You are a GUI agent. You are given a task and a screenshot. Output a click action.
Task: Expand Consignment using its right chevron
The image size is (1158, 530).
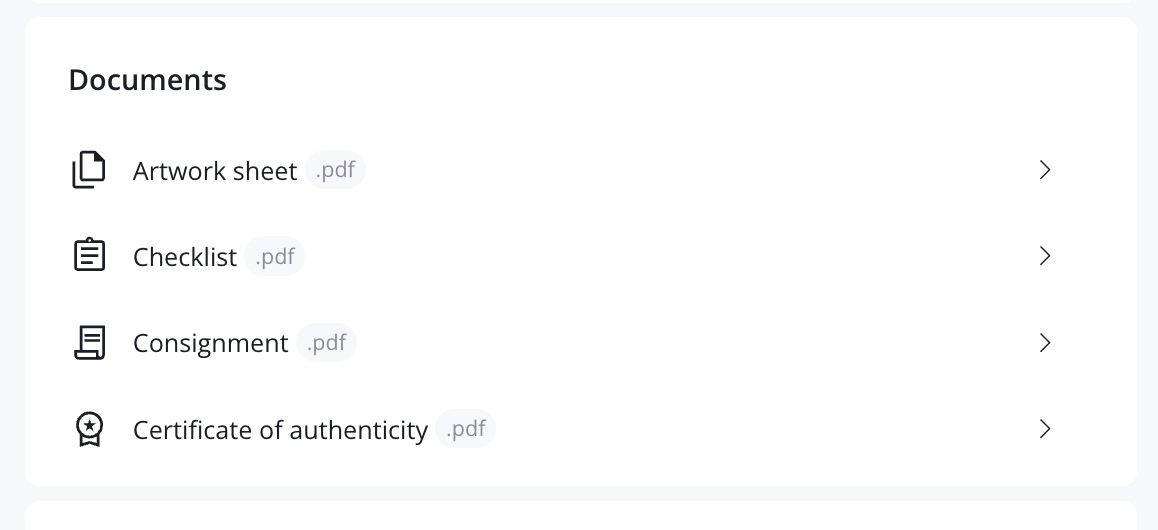pyautogui.click(x=1044, y=343)
